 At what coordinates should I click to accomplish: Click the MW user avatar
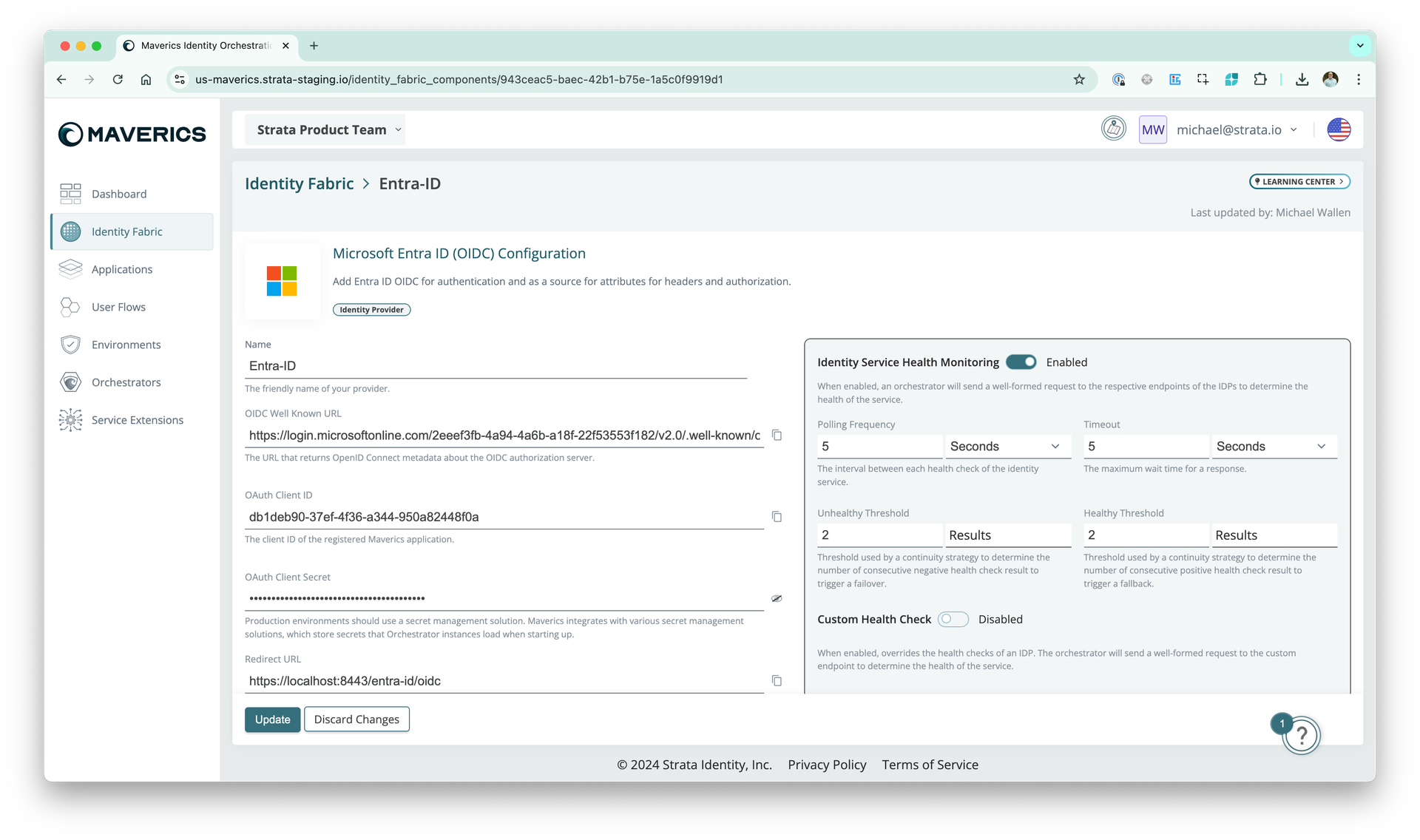(x=1152, y=129)
